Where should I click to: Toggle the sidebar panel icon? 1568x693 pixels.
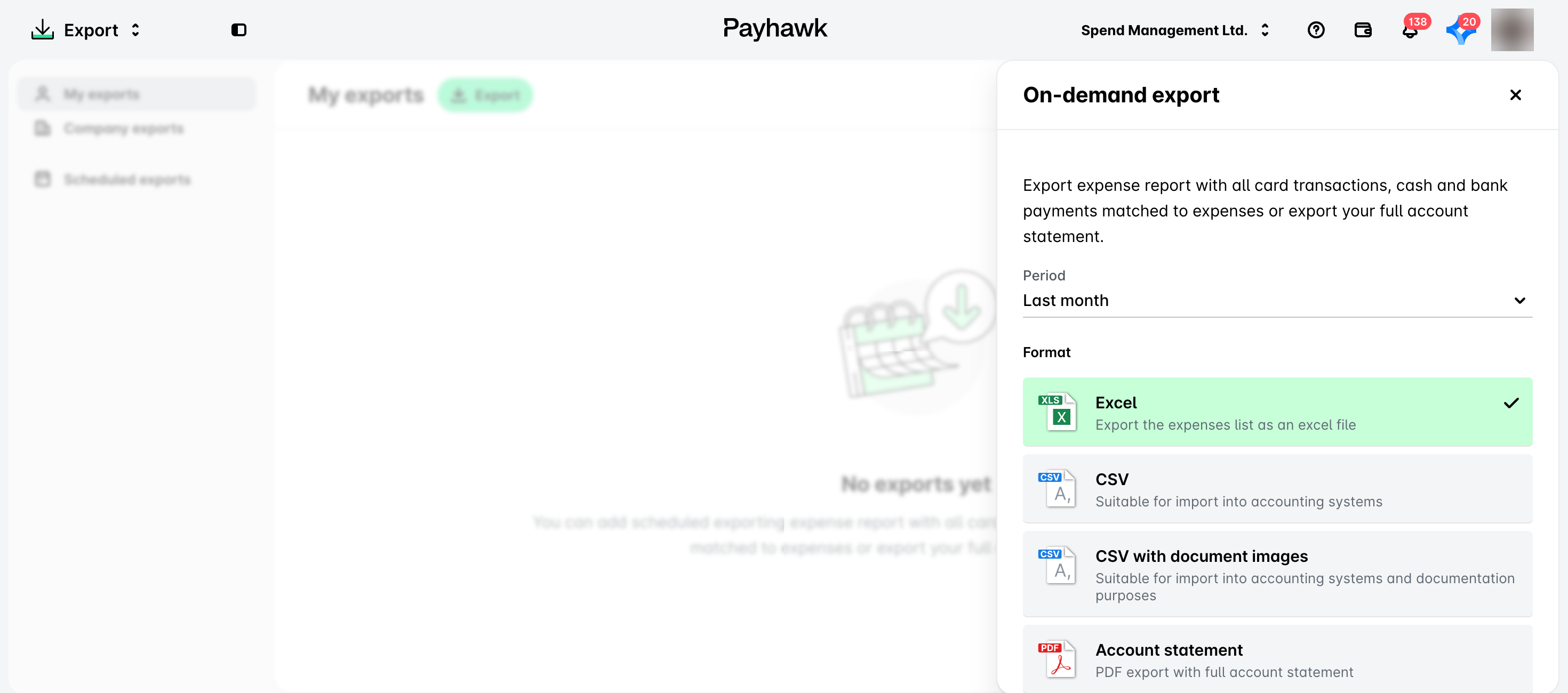tap(238, 30)
